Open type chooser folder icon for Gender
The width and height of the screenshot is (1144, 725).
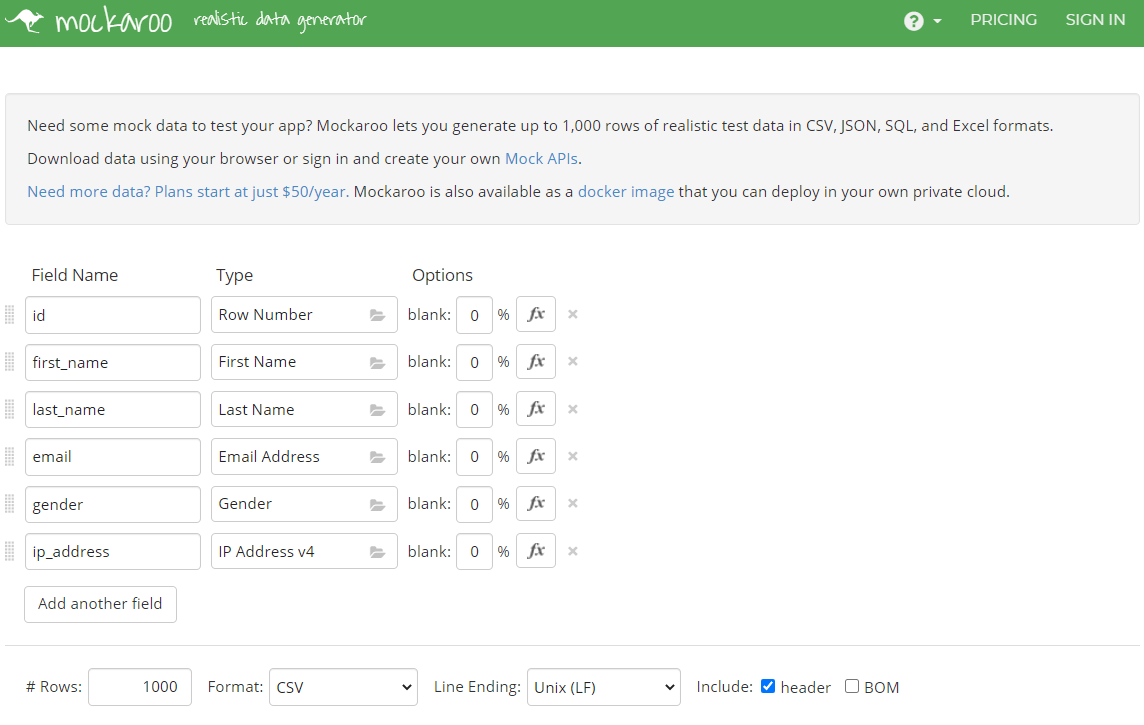(377, 504)
